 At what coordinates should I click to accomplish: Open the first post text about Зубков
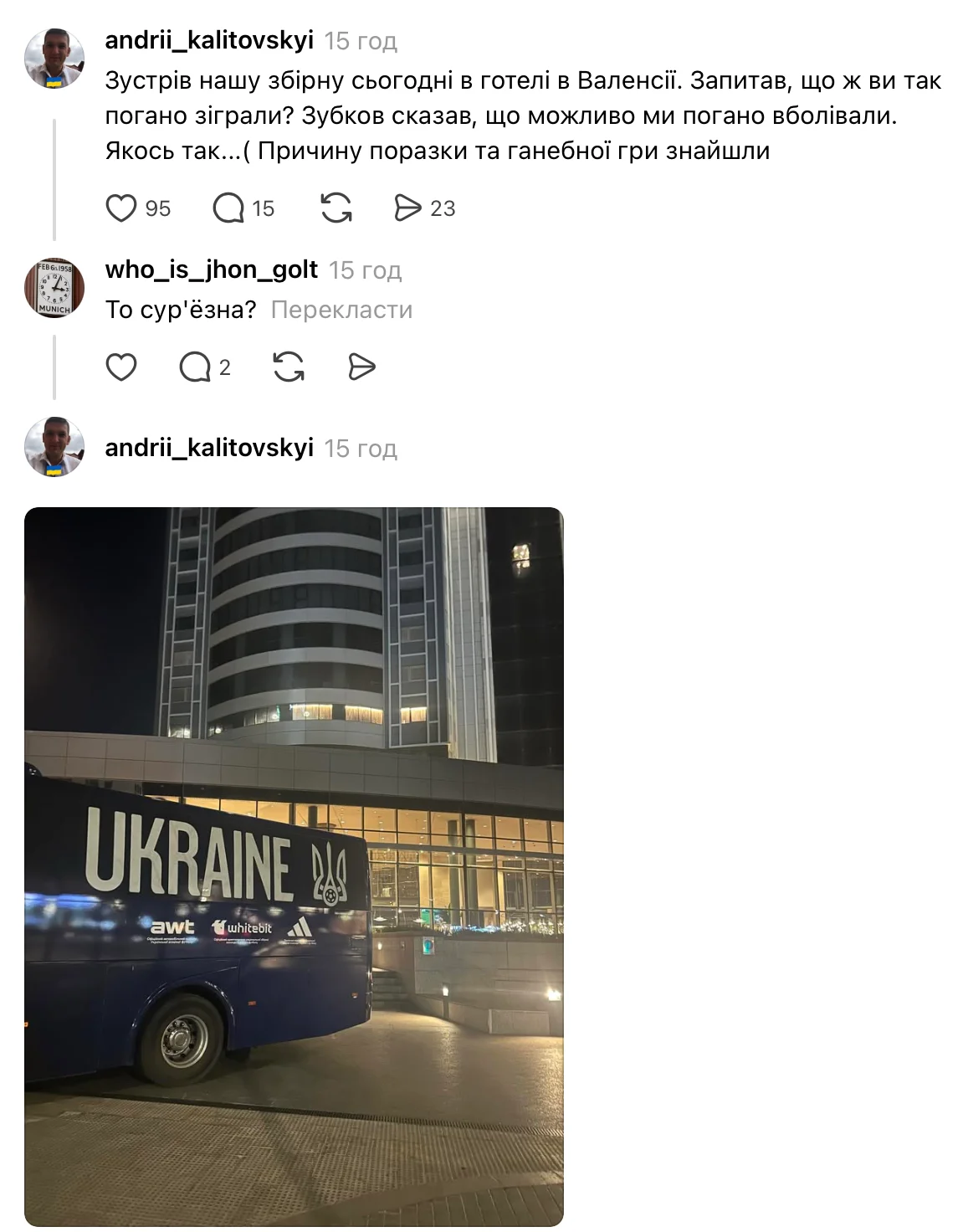pyautogui.click(x=523, y=116)
